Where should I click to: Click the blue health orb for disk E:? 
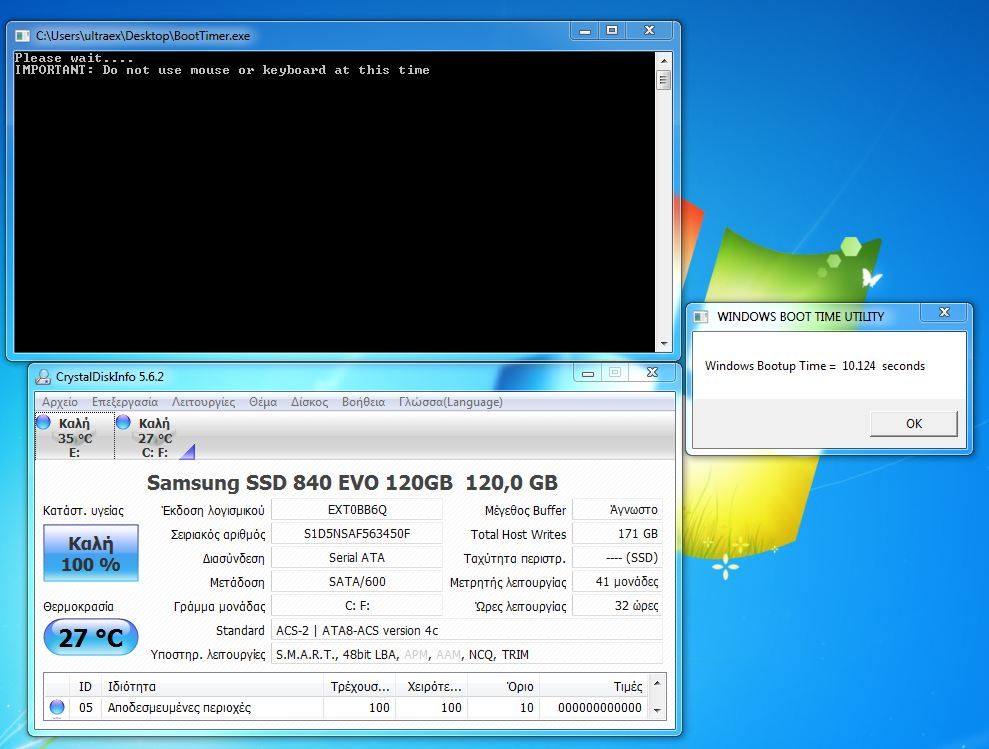pyautogui.click(x=44, y=422)
